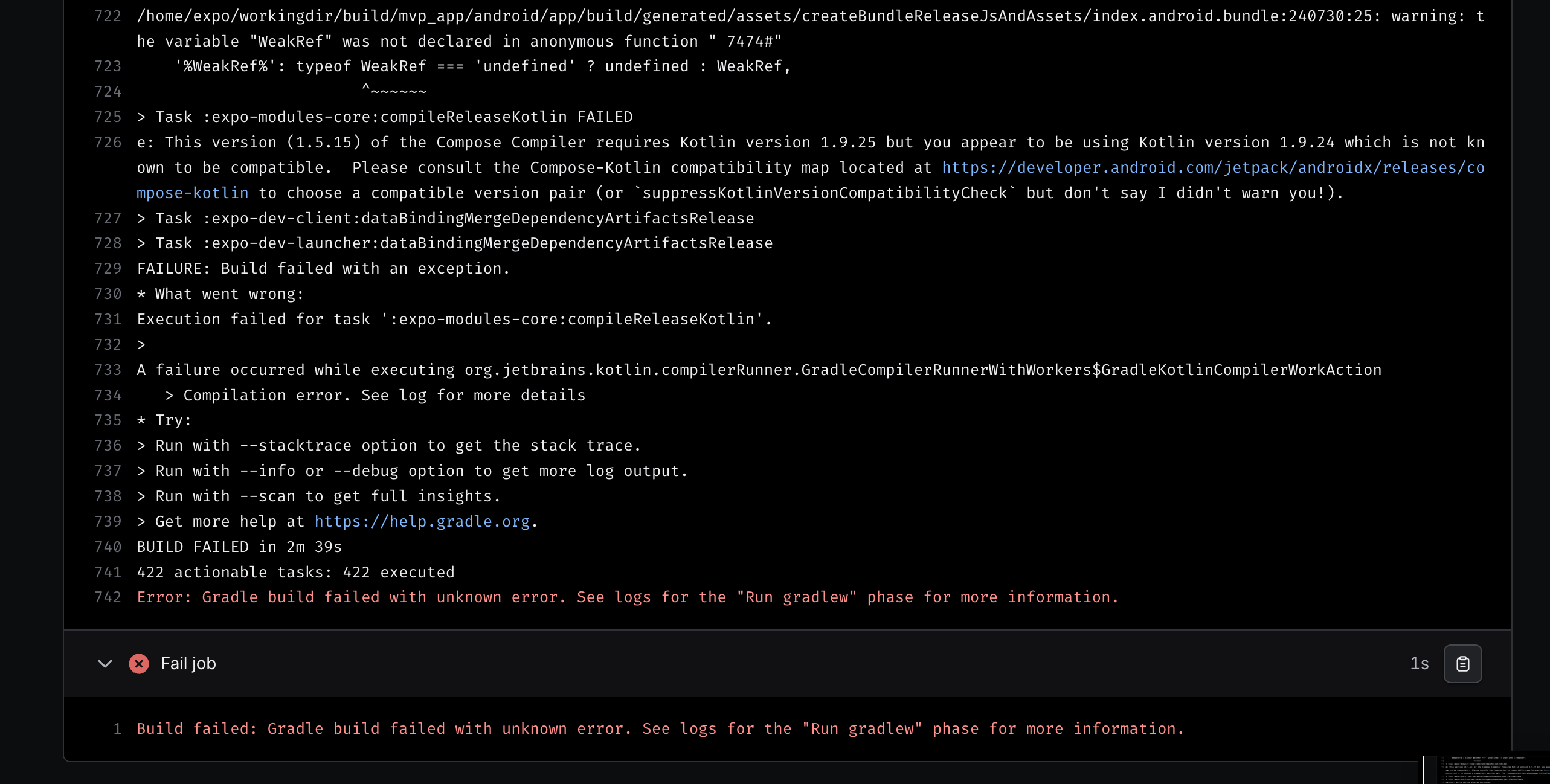Click the '1s' duration label of Fail job
Image resolution: width=1550 pixels, height=784 pixels.
1420,664
